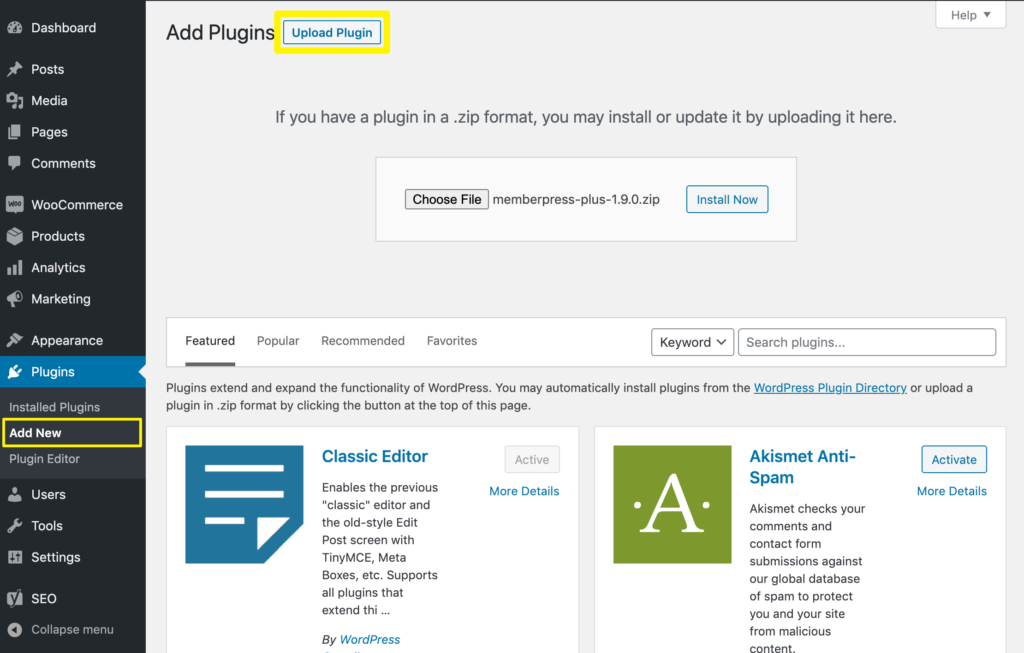Select Installed Plugins submenu
The height and width of the screenshot is (653, 1024).
(55, 407)
